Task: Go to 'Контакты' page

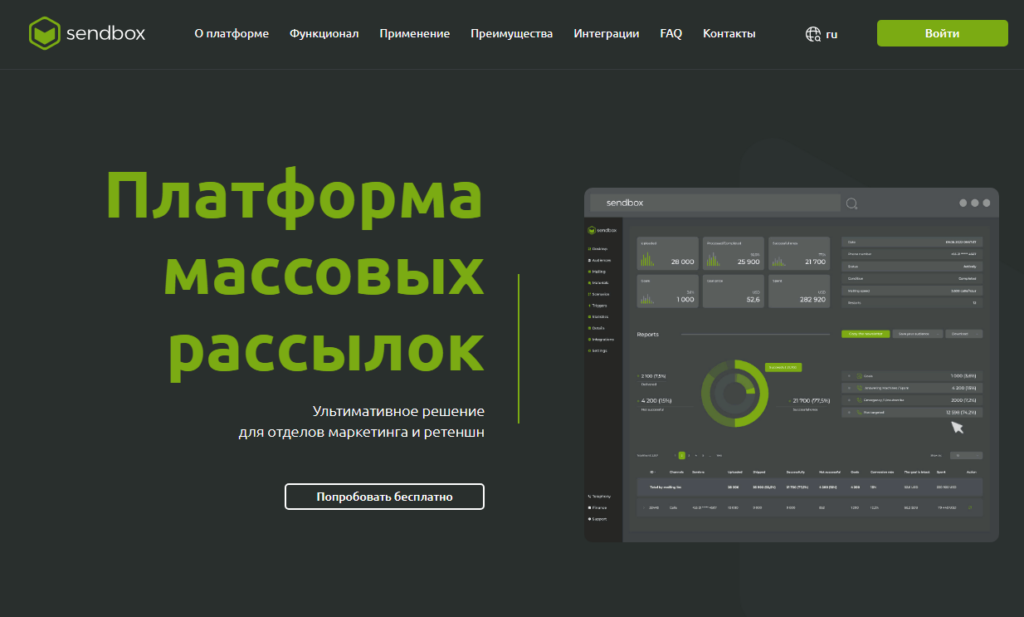Action: tap(729, 33)
